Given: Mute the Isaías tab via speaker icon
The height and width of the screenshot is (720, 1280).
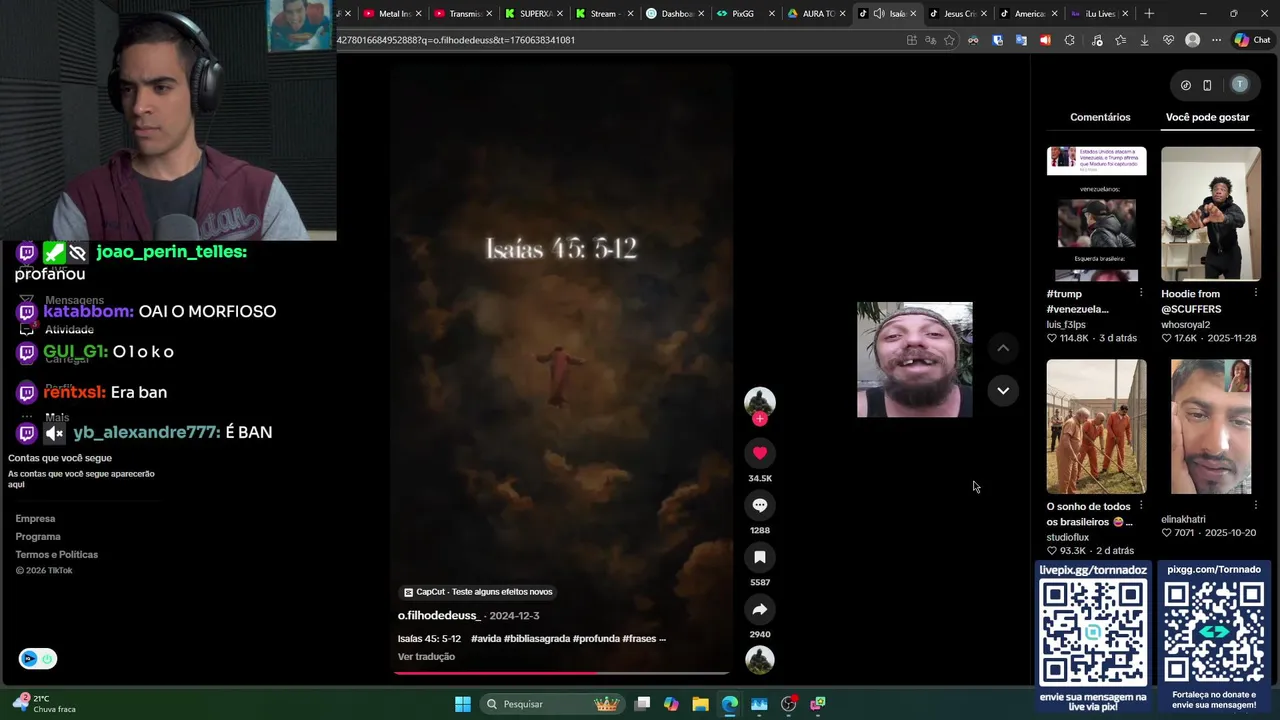Looking at the screenshot, I should (x=878, y=14).
